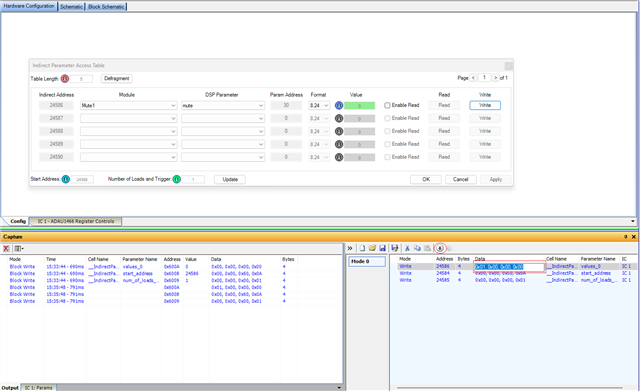Click the gray value icon in row 24590
The width and height of the screenshot is (640, 391).
(x=339, y=157)
